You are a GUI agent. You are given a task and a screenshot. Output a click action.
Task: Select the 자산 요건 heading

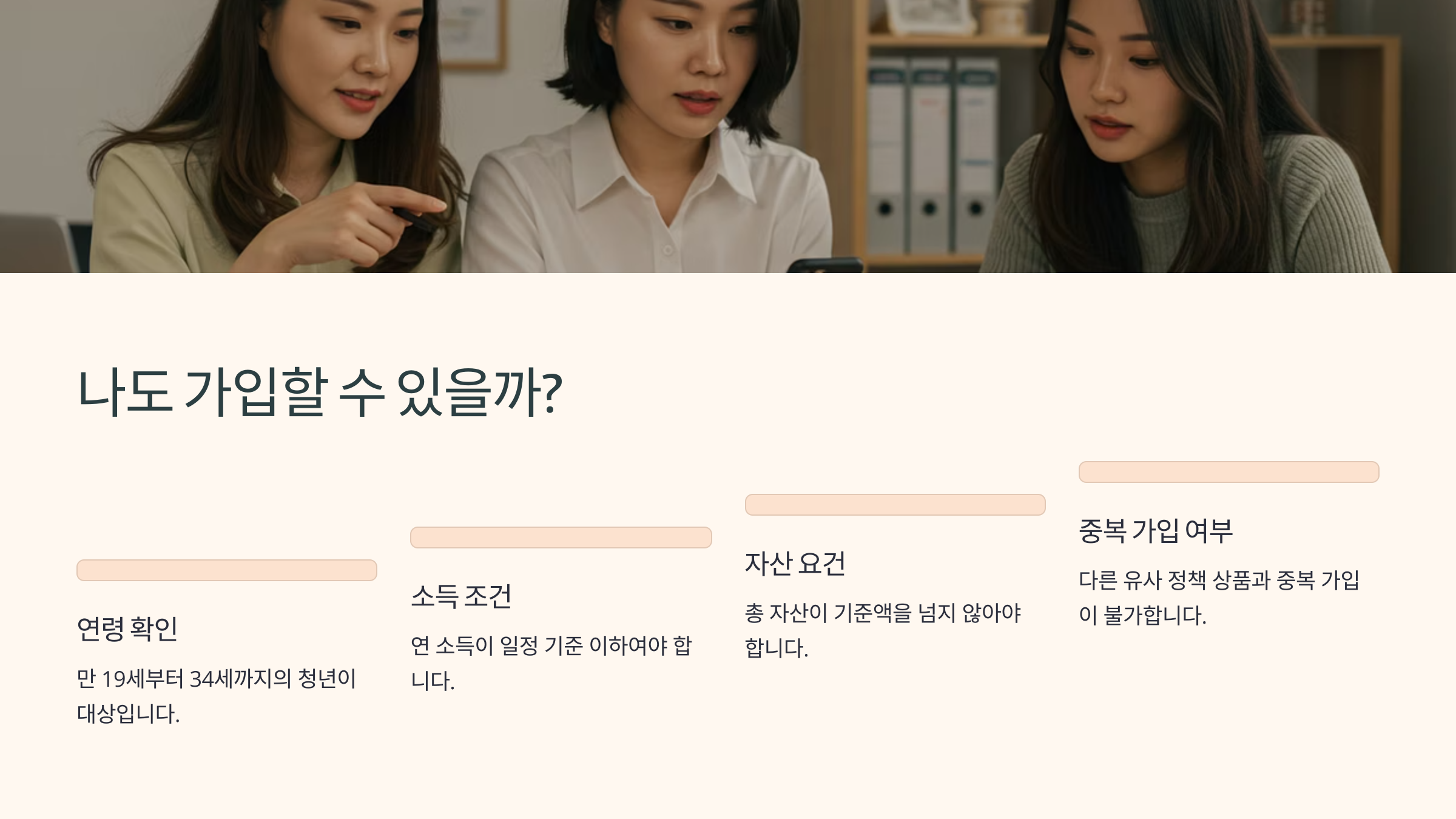point(795,563)
